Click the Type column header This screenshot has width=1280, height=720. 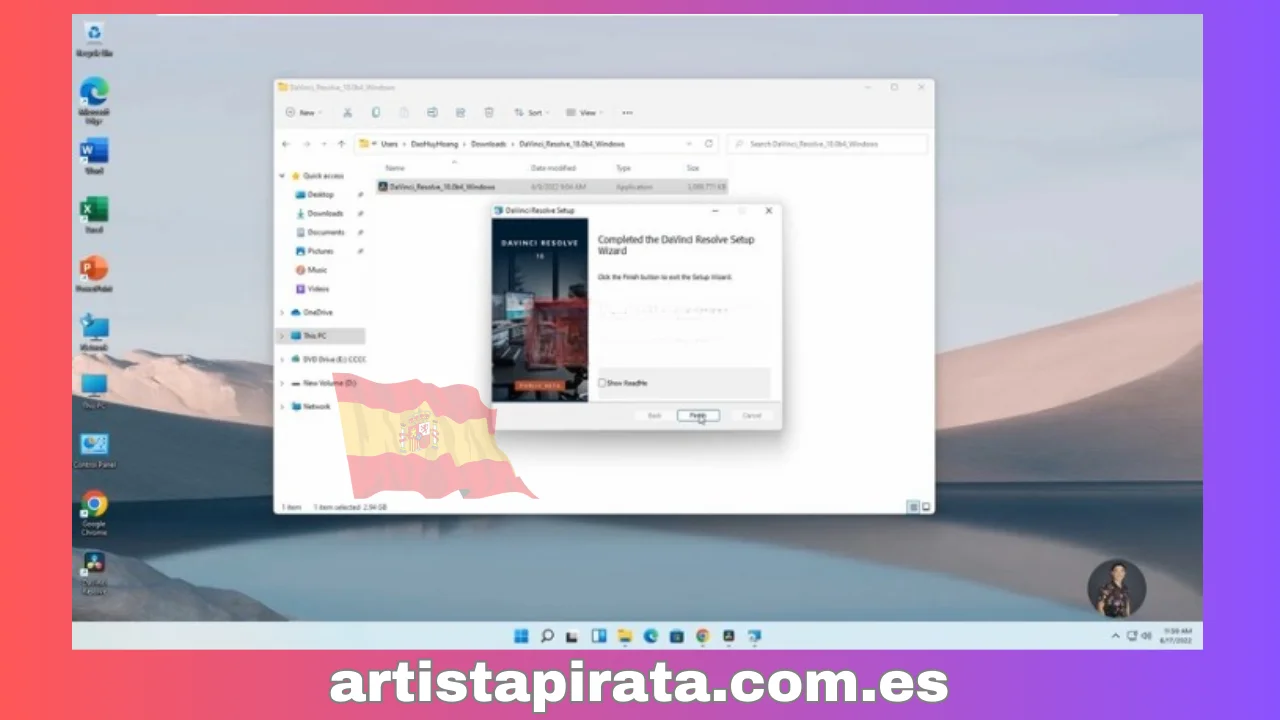click(x=624, y=168)
